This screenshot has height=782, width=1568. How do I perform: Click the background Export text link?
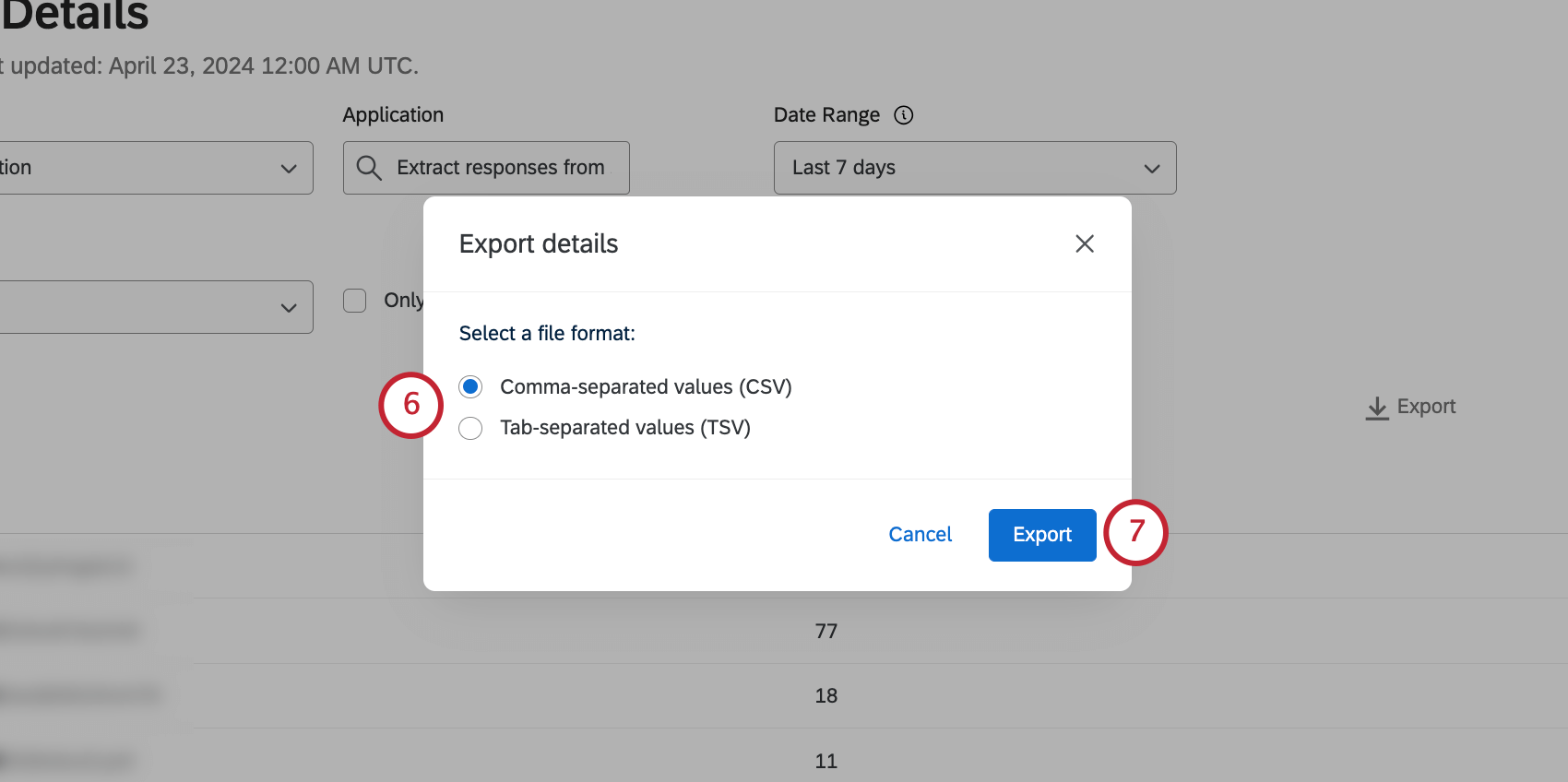[1426, 407]
